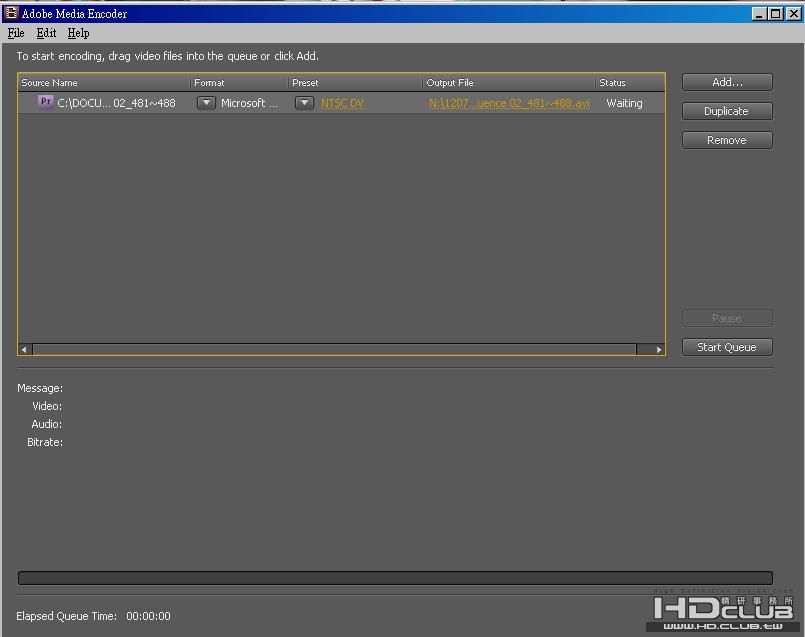Open the Help menu

[x=79, y=33]
